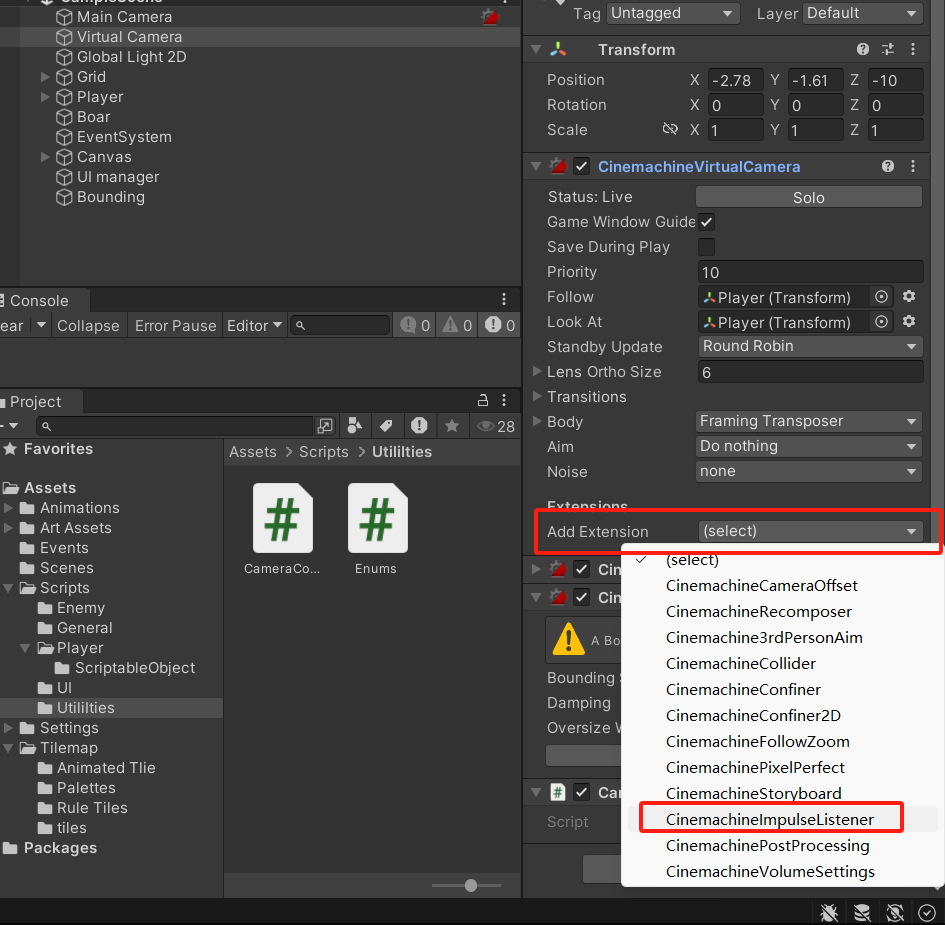Toggle warning messages count in Console
Viewport: 945px width, 925px height.
point(457,325)
